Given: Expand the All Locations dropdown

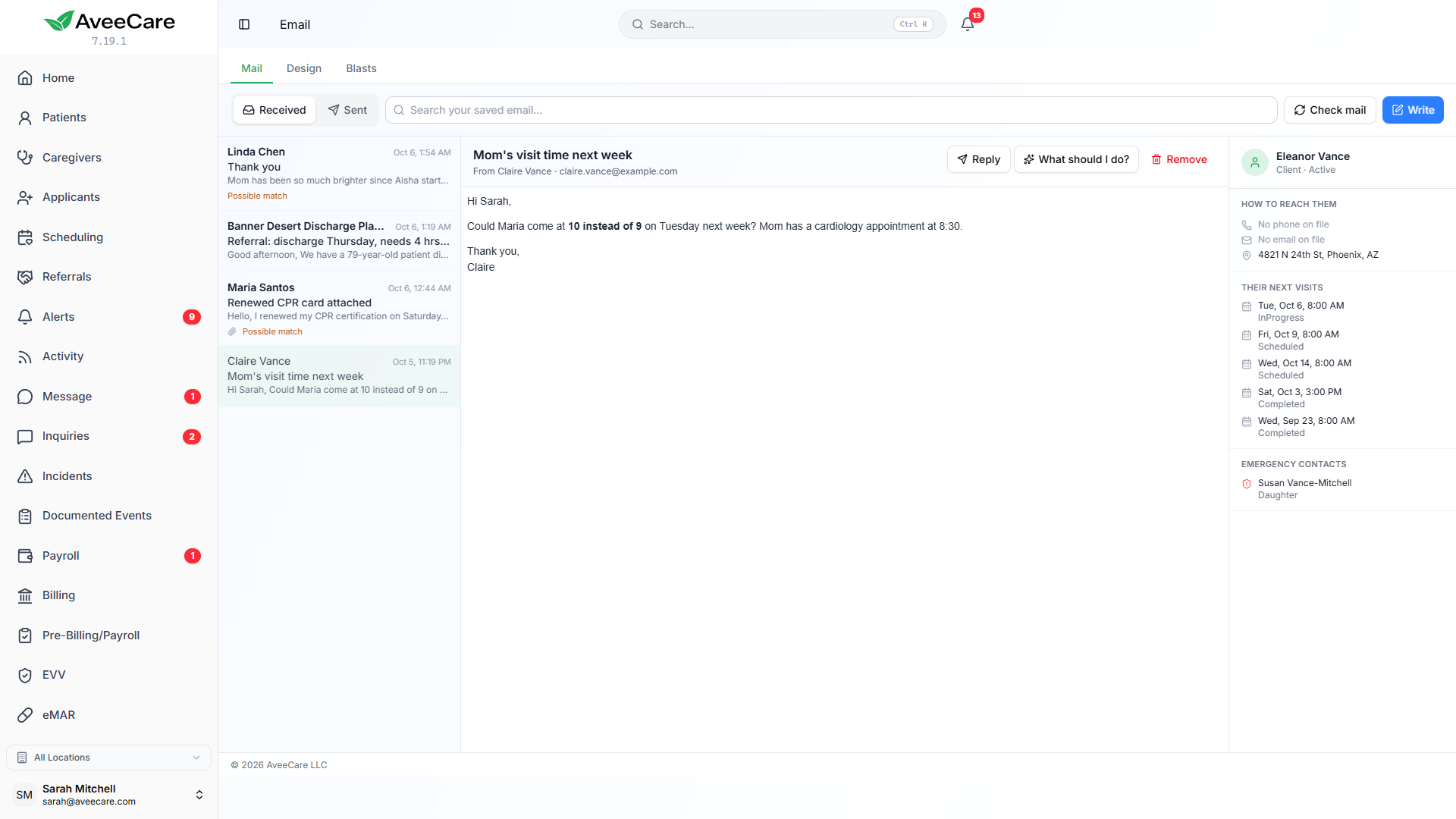Looking at the screenshot, I should [108, 758].
